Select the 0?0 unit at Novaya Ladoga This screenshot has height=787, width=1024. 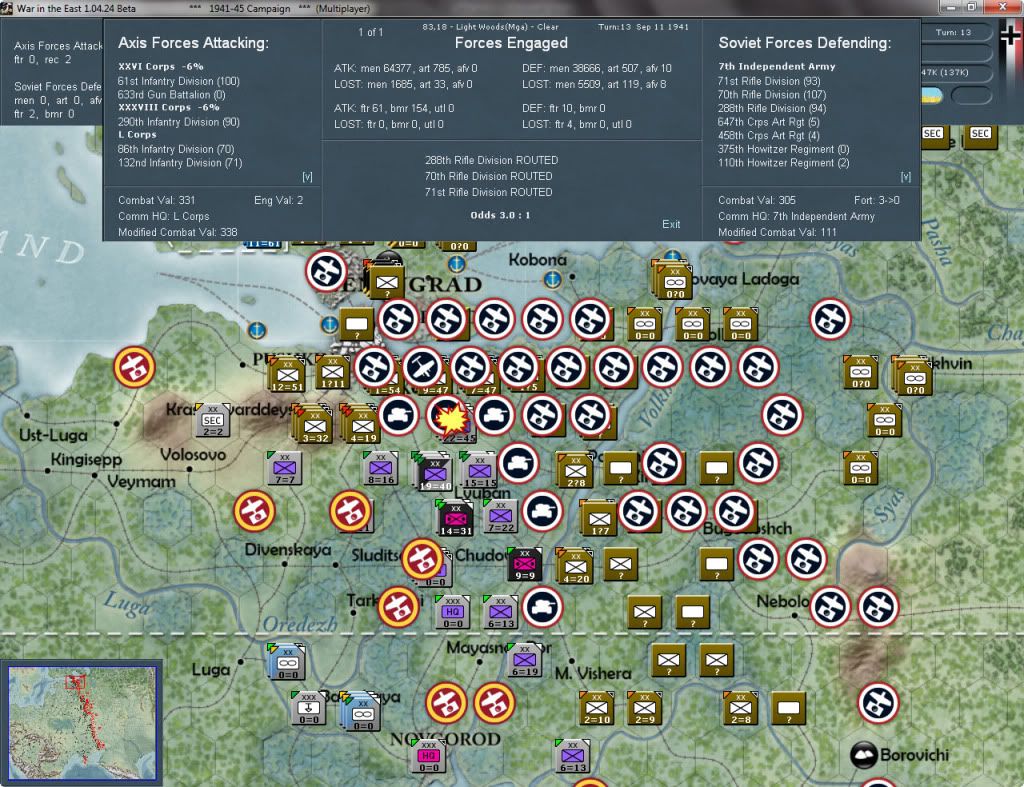672,281
